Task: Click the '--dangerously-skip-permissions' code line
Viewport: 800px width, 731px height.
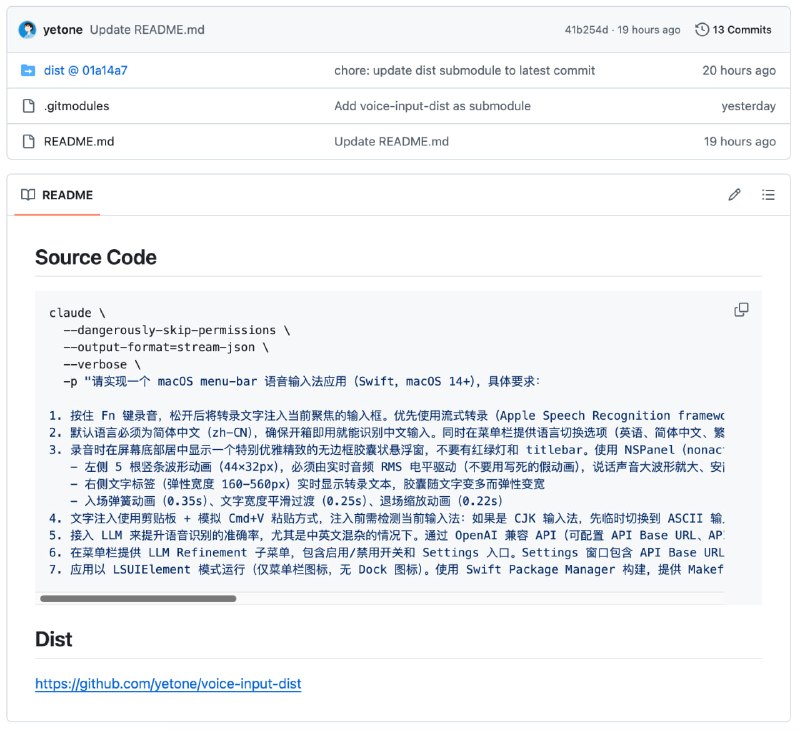Action: point(177,330)
